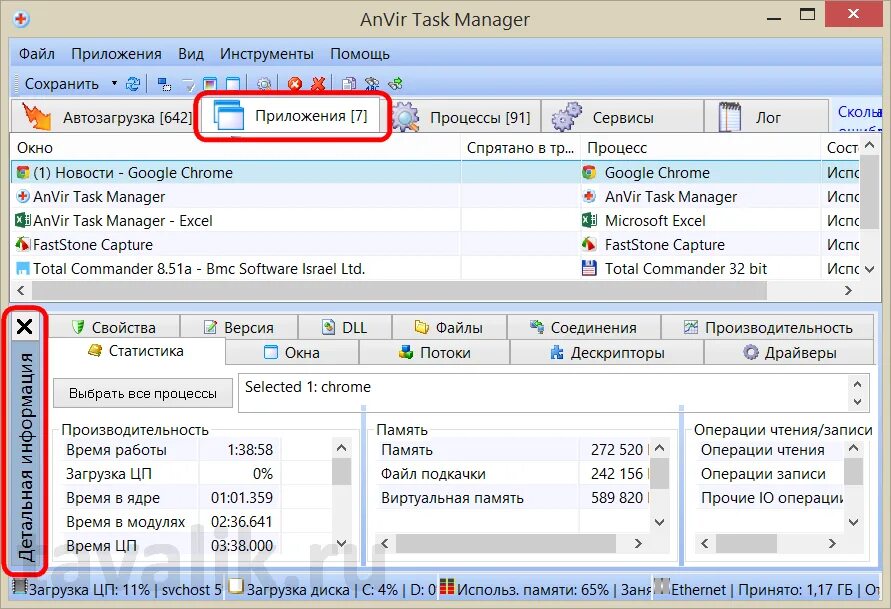
Task: Open the Производительность details tab
Action: pos(768,327)
